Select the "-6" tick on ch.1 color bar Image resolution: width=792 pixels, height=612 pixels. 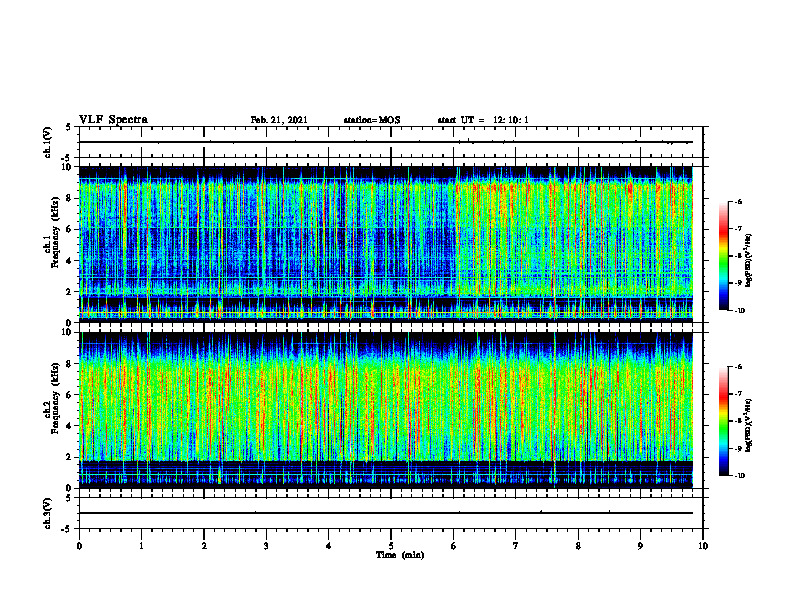pos(738,202)
